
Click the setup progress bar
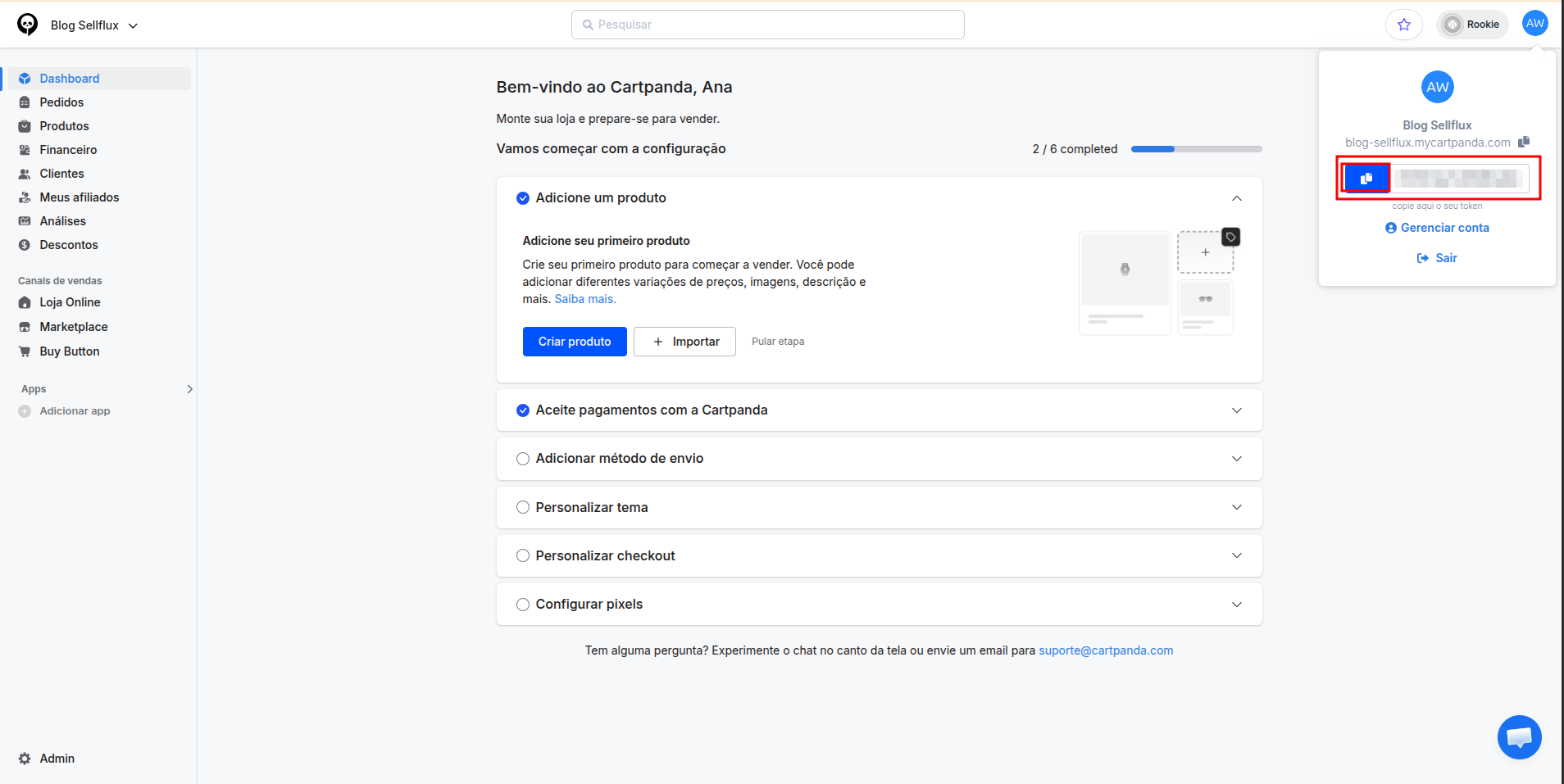click(1196, 149)
